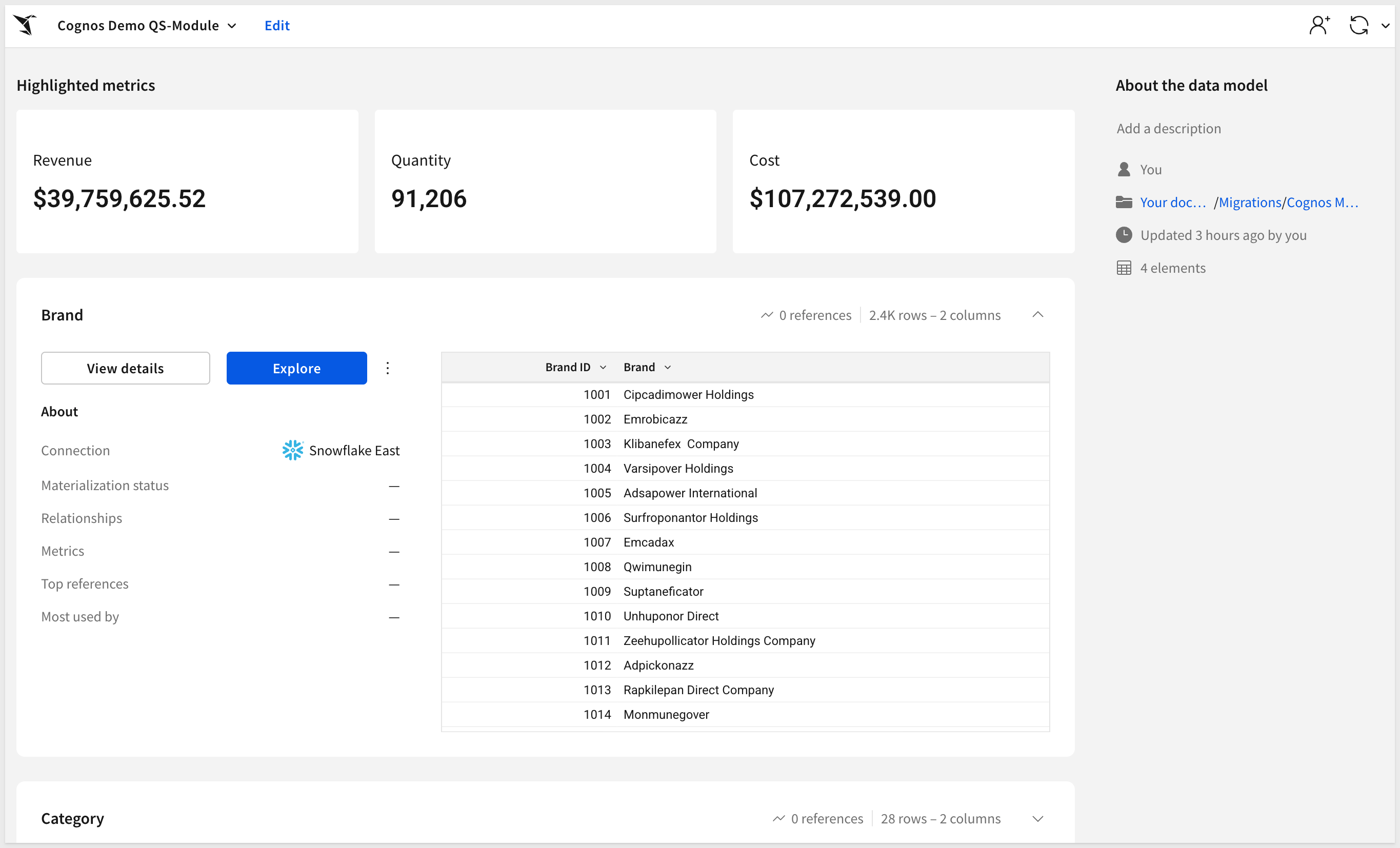Screen dimensions: 1400x848
Task: Click Edit in the top bar
Action: point(277,26)
